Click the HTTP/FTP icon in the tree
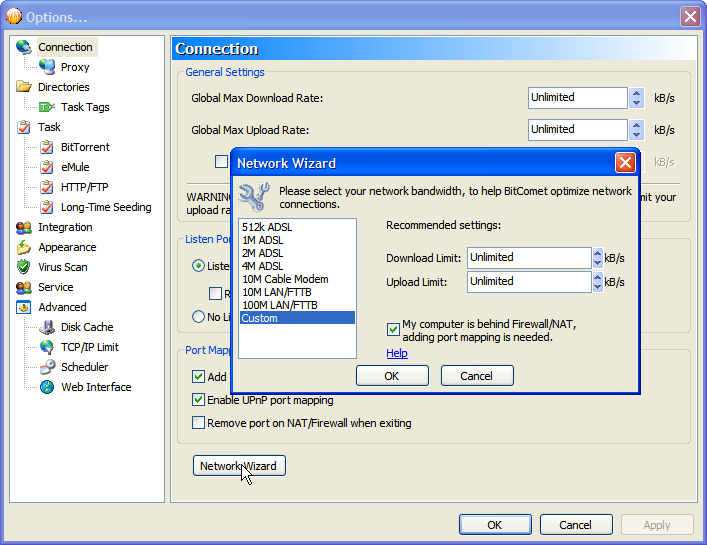This screenshot has height=545, width=707. tap(47, 187)
